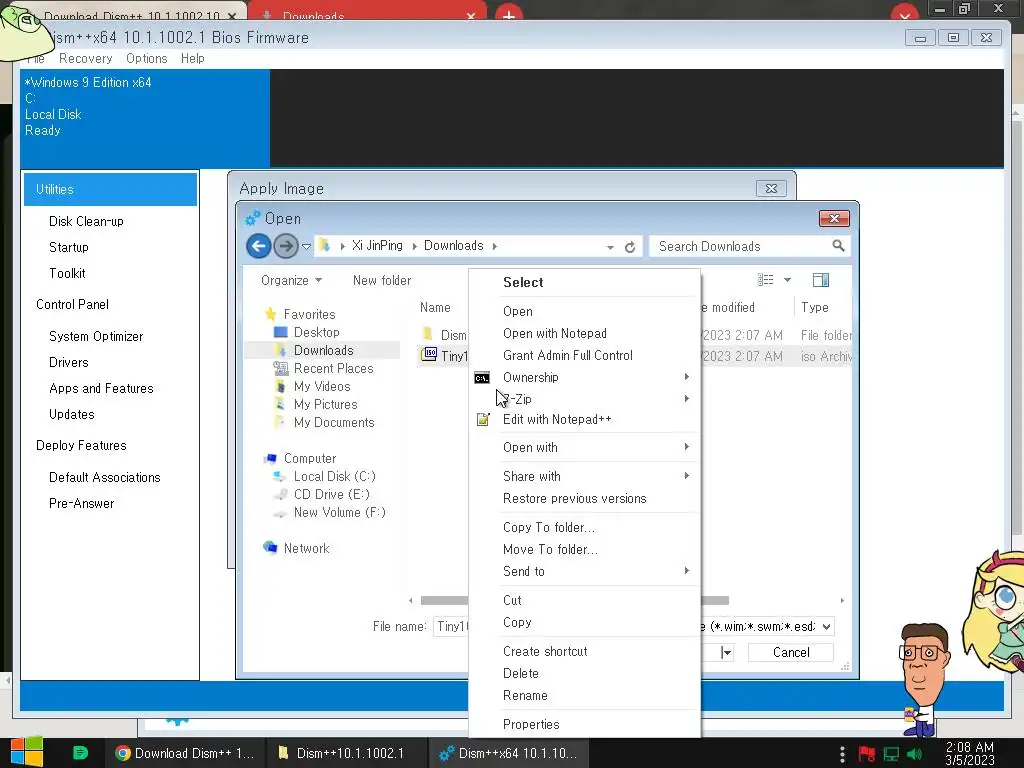Click the Tiny10 iso file icon
The image size is (1024, 768).
(429, 355)
